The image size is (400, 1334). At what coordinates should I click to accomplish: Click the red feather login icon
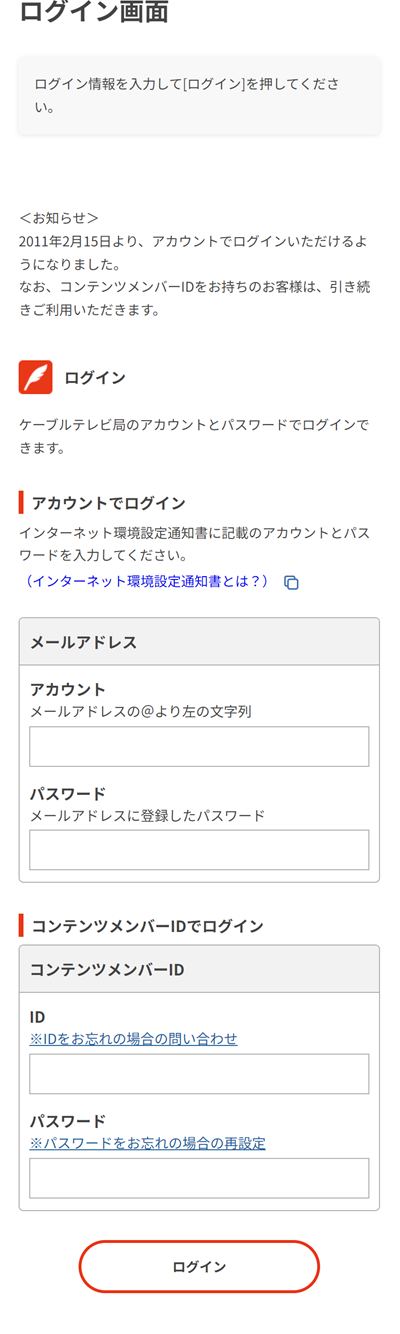click(x=36, y=377)
